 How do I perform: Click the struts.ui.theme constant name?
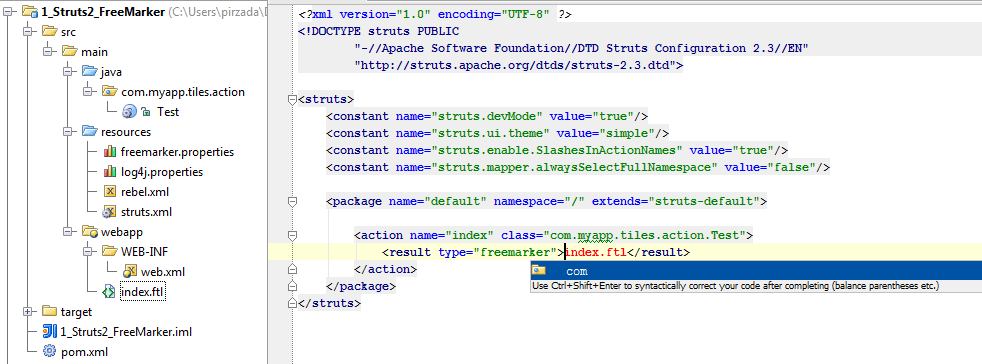click(490, 133)
